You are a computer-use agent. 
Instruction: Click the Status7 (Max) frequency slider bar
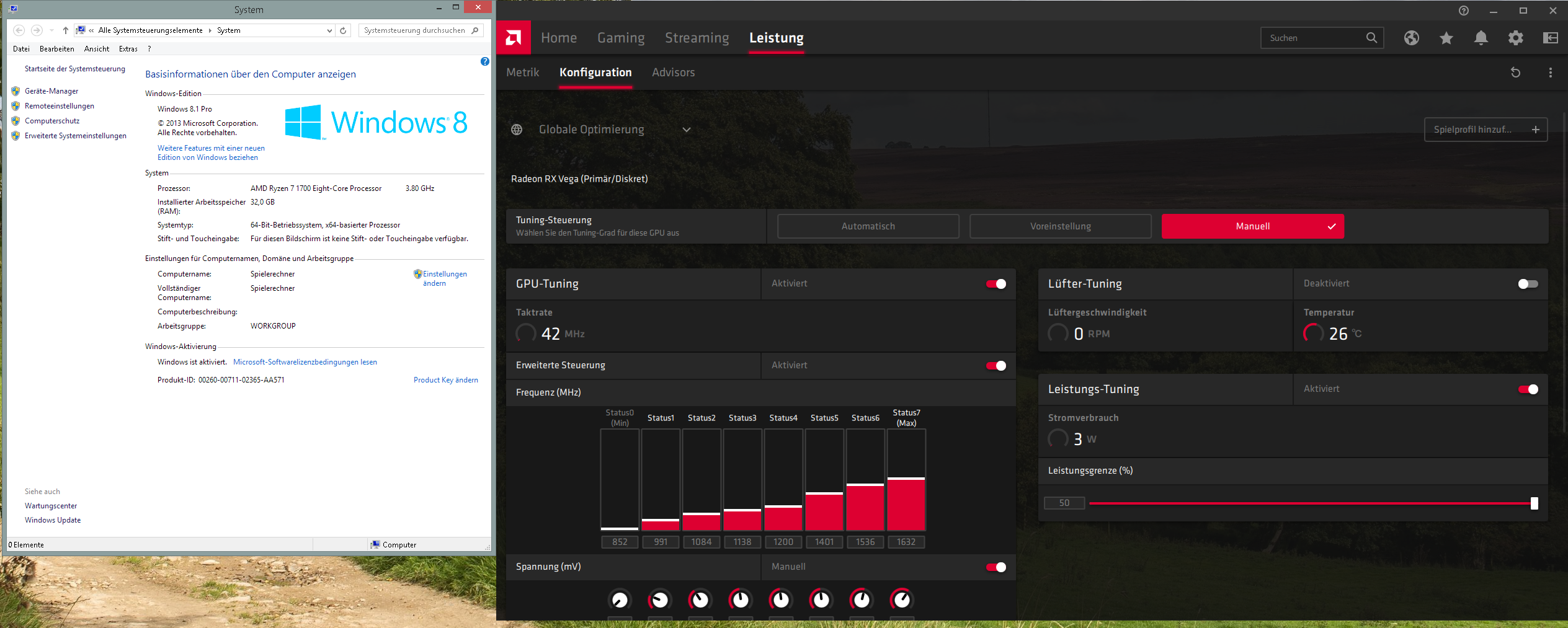click(x=906, y=480)
